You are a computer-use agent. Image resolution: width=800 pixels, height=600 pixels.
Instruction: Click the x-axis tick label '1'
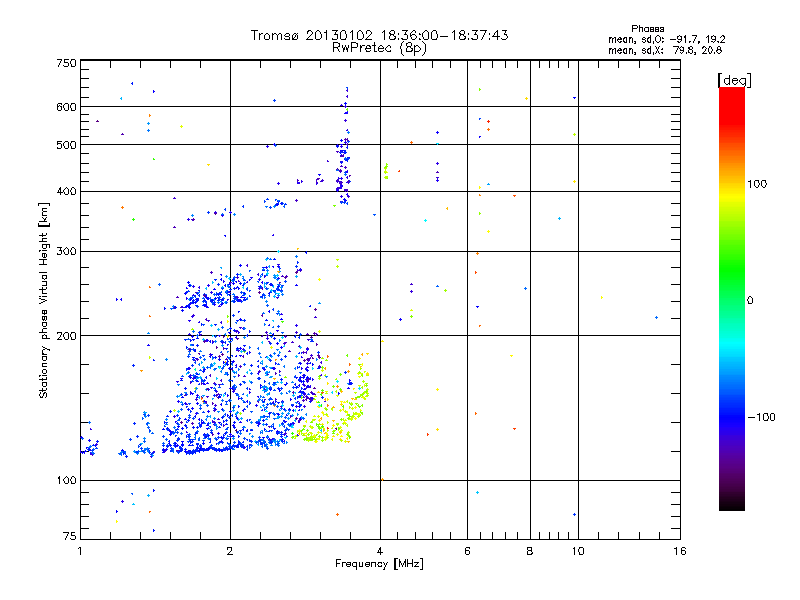tap(80, 551)
